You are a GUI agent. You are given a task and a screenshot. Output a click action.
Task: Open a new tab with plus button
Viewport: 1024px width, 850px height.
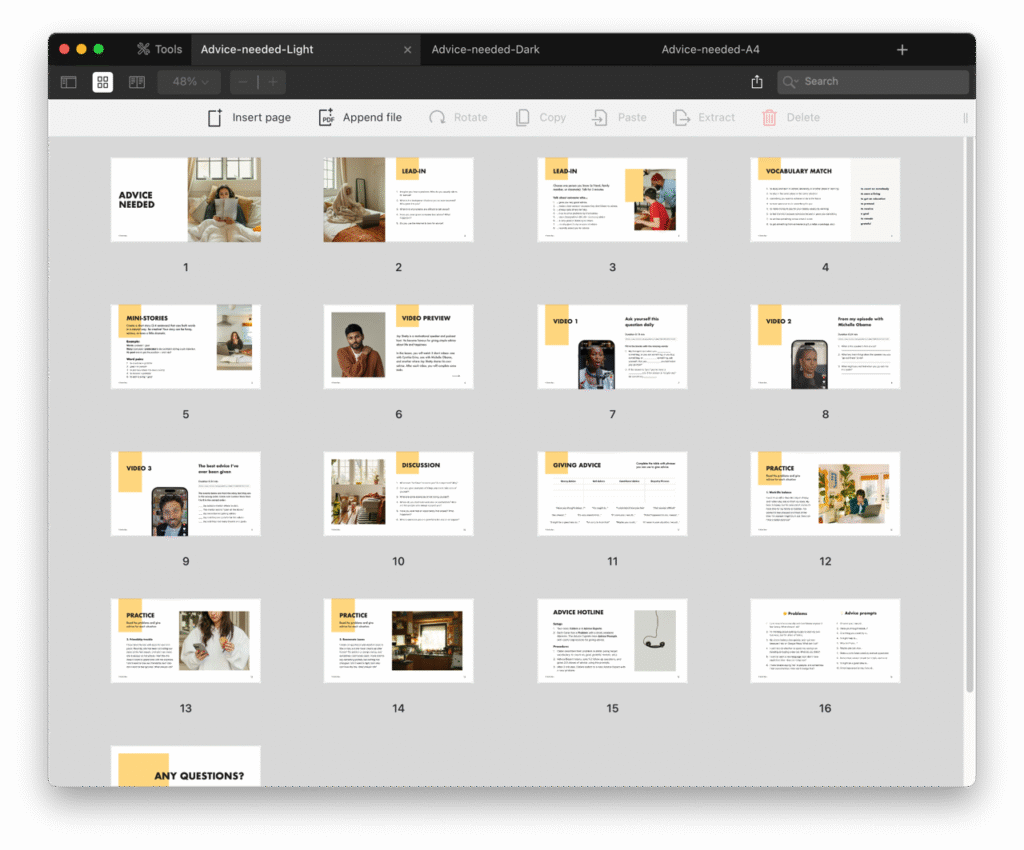pos(902,49)
